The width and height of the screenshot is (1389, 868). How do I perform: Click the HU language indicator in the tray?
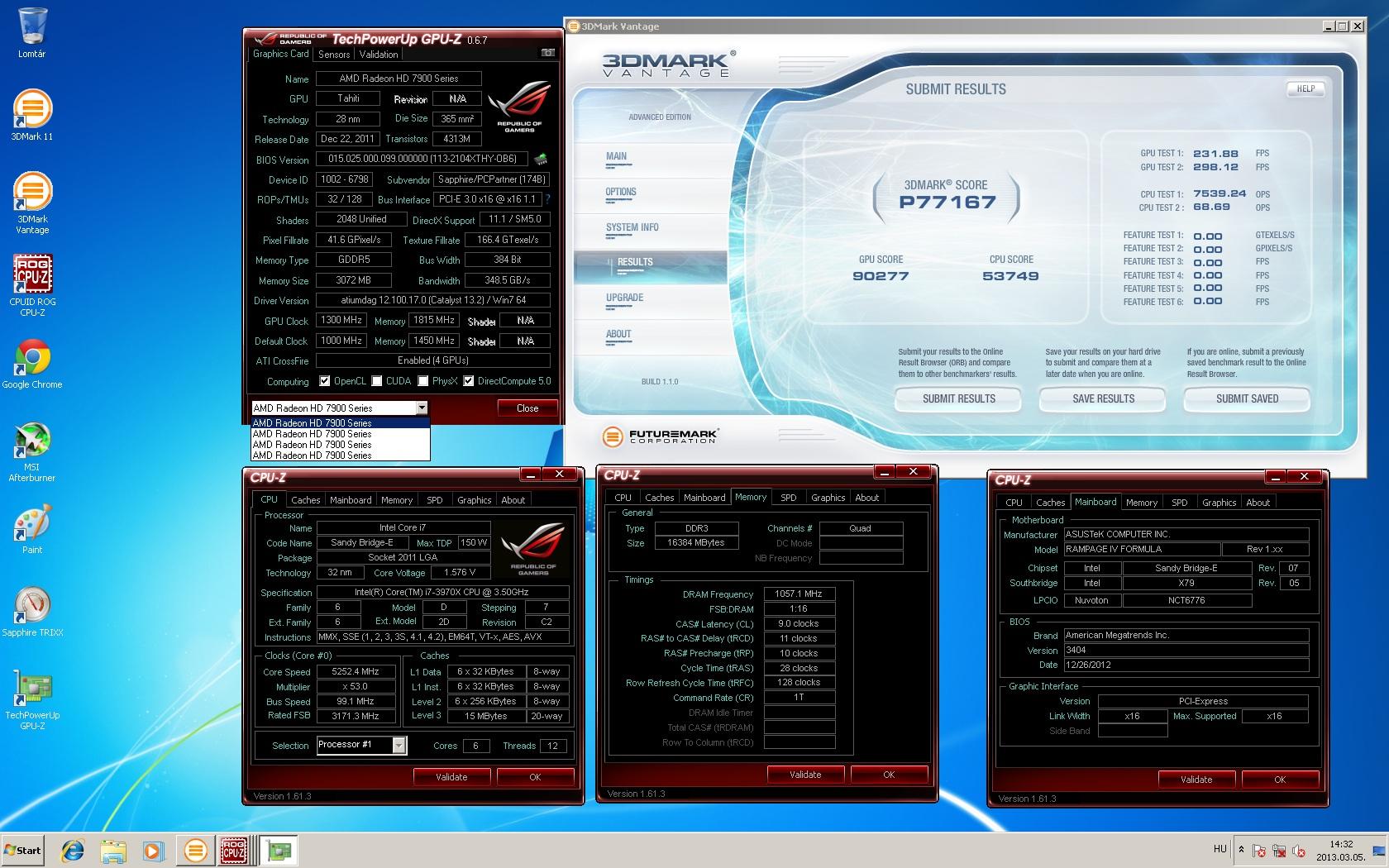pos(1220,849)
